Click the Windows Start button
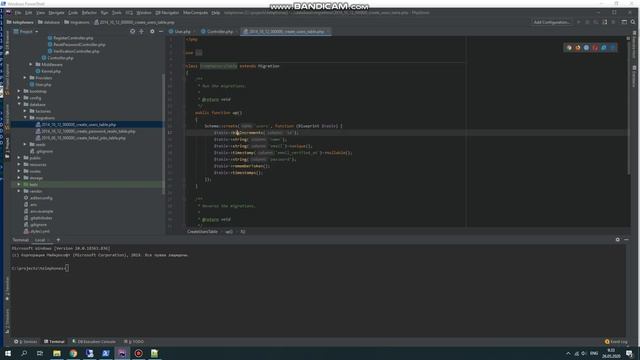This screenshot has height=360, width=640. pyautogui.click(x=8, y=353)
